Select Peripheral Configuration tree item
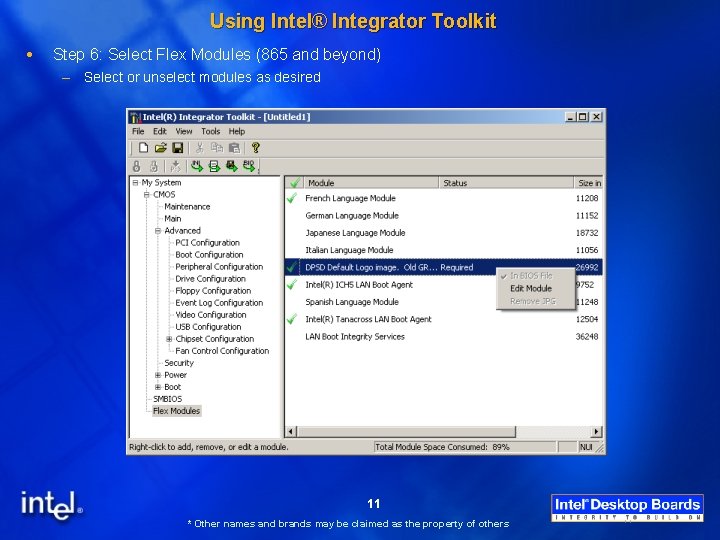 point(219,267)
